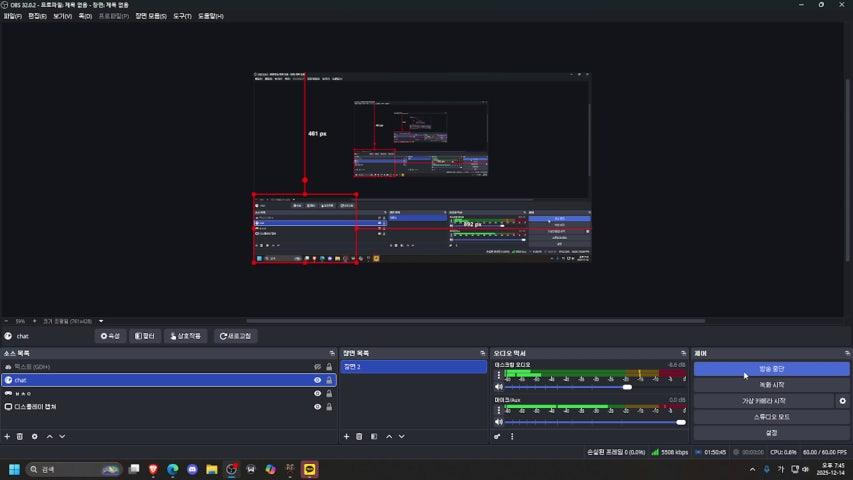The height and width of the screenshot is (480, 853).
Task: Mute the desktop audio speaker icon
Action: 498,387
